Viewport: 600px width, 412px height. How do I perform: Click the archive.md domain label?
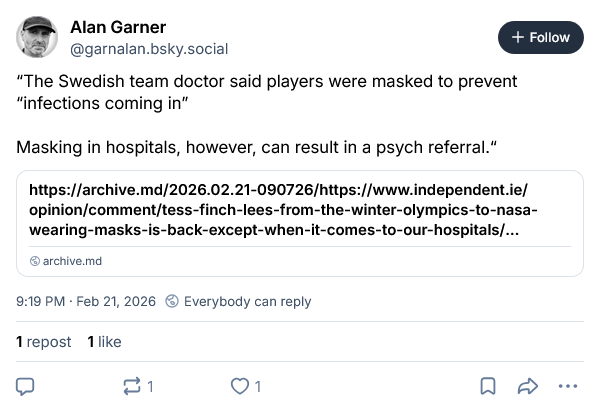click(72, 261)
